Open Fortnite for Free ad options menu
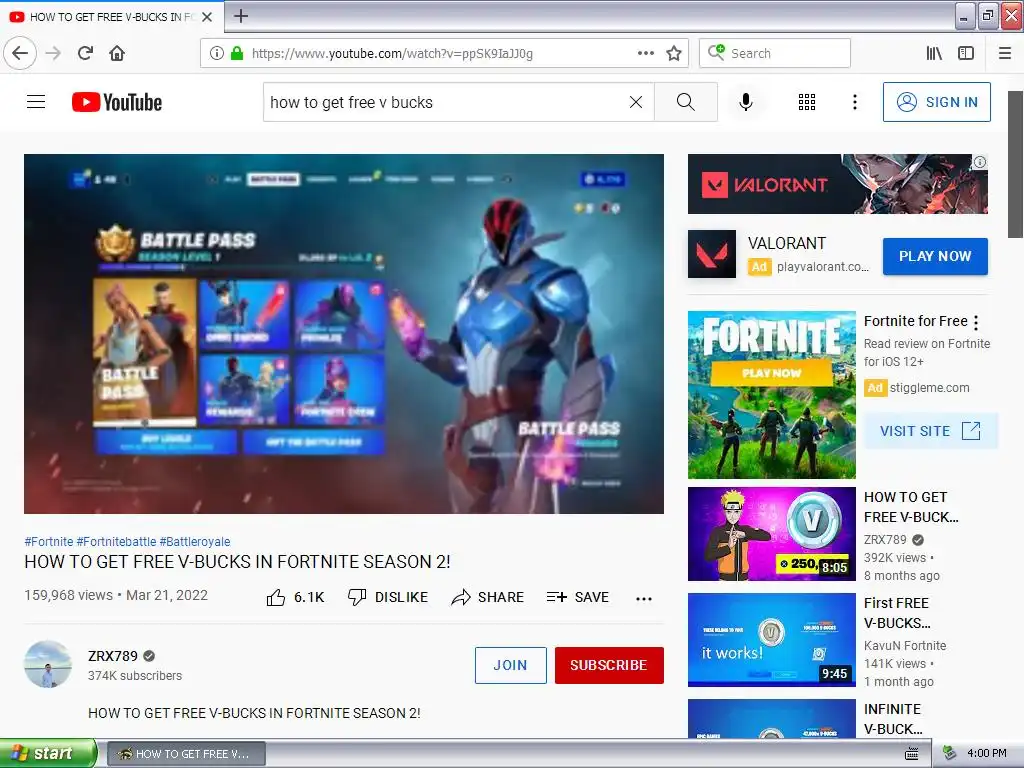The image size is (1024, 768). [976, 322]
